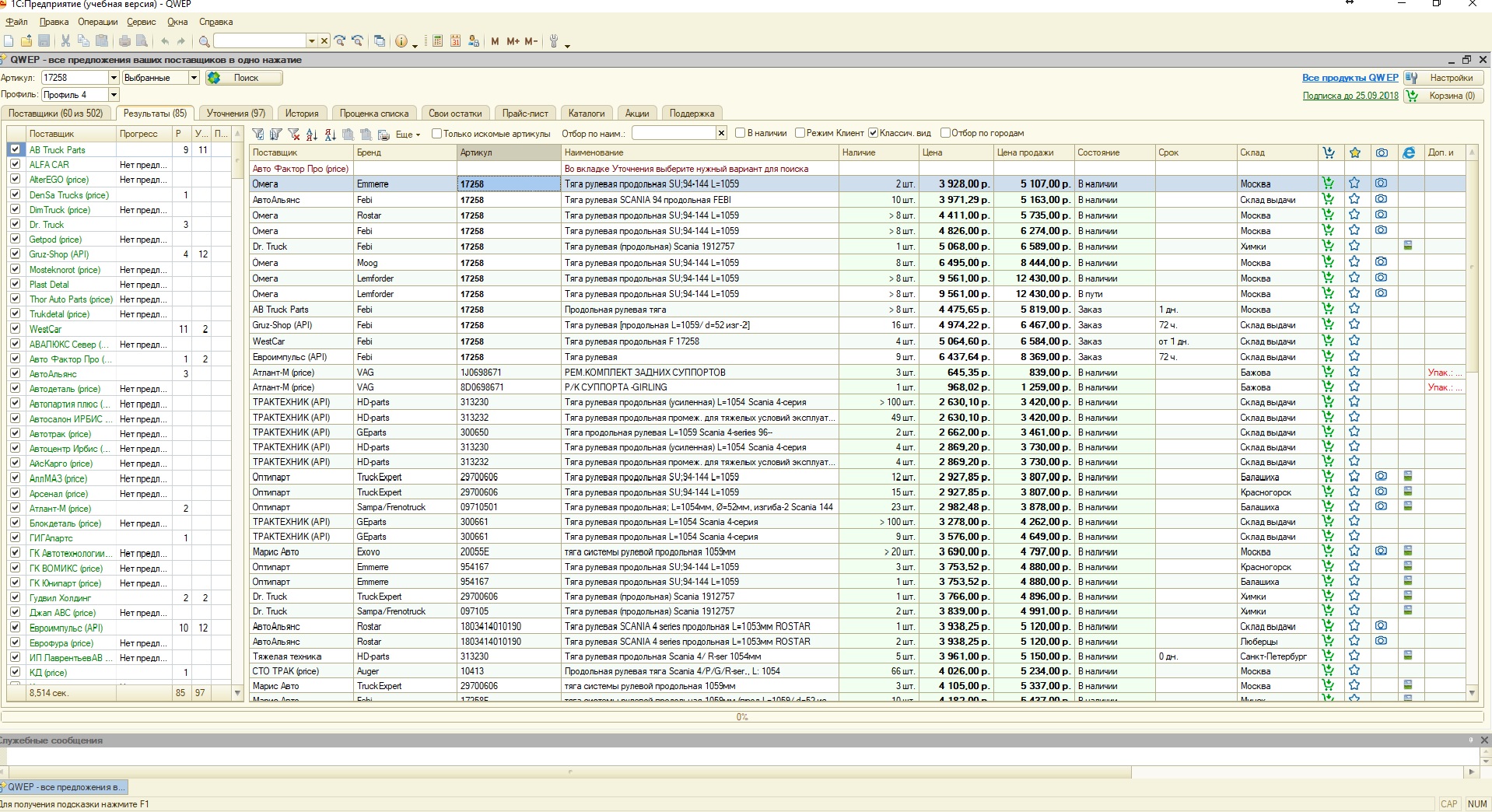Open the Сервис menu
Screen dimensions: 1492x812
click(x=142, y=22)
